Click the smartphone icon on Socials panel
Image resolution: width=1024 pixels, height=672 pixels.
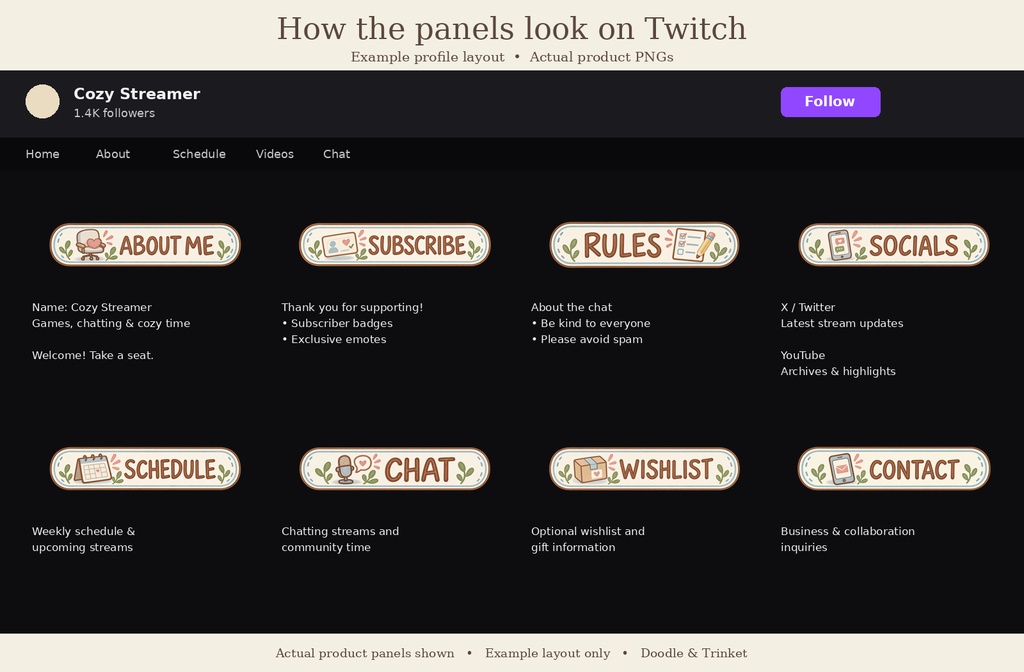(x=840, y=246)
